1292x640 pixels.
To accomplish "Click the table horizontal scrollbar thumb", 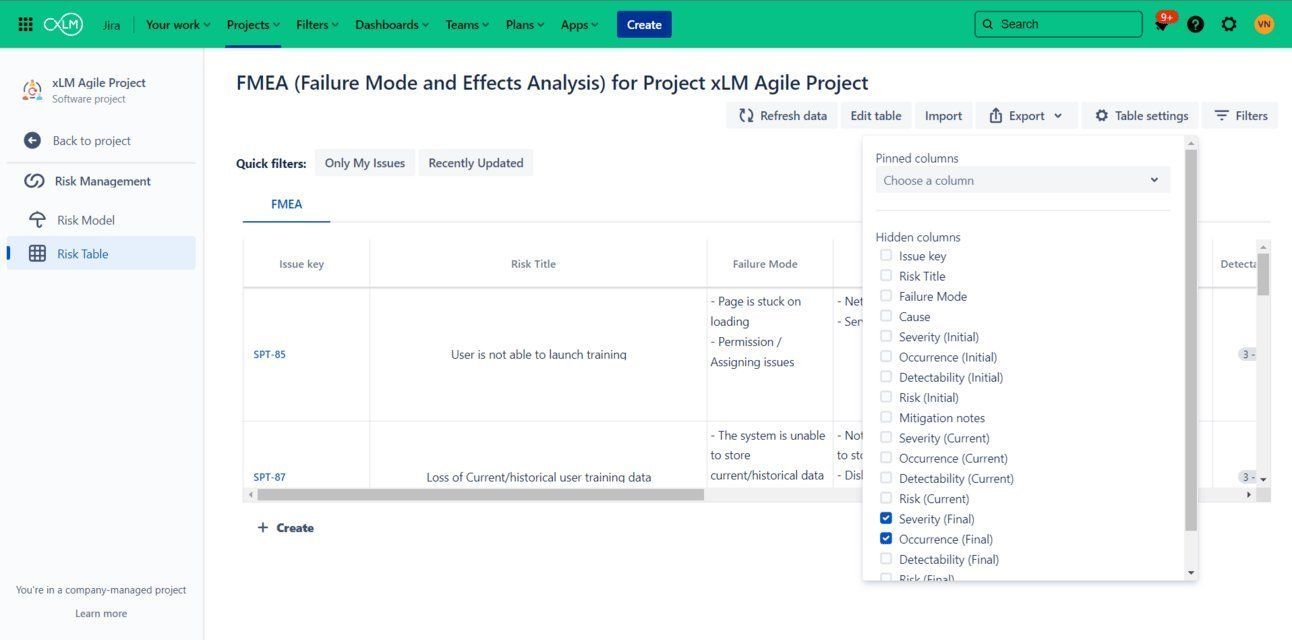I will click(x=480, y=495).
